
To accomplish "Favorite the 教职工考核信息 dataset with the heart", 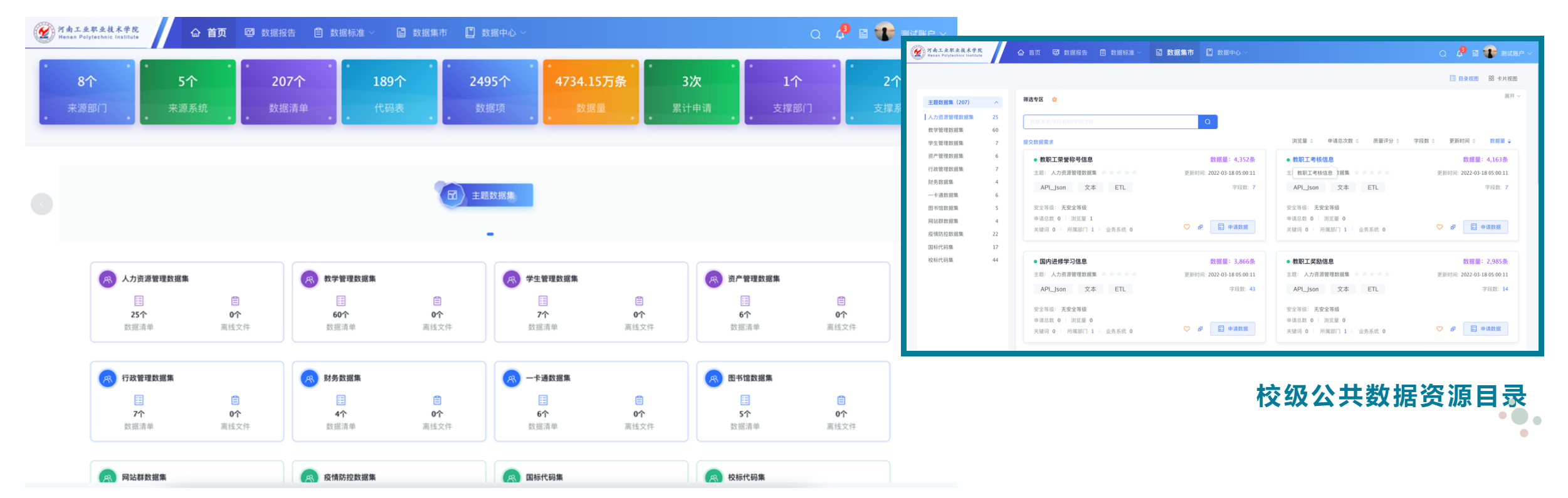I will (1439, 227).
